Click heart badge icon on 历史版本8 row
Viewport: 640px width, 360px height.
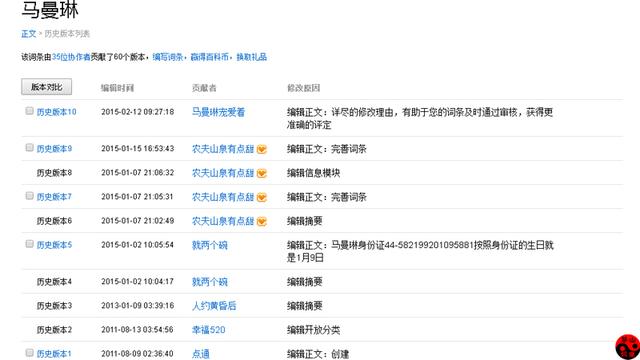pos(262,173)
